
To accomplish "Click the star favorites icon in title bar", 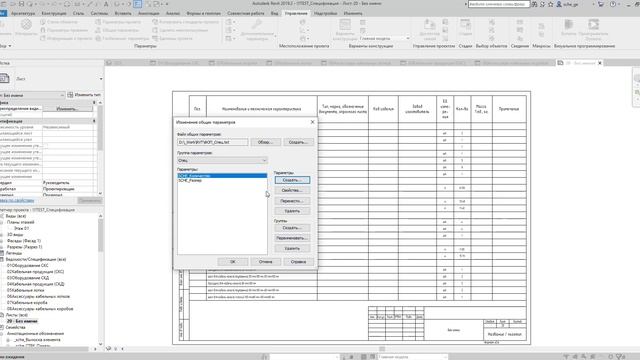I will point(551,4).
